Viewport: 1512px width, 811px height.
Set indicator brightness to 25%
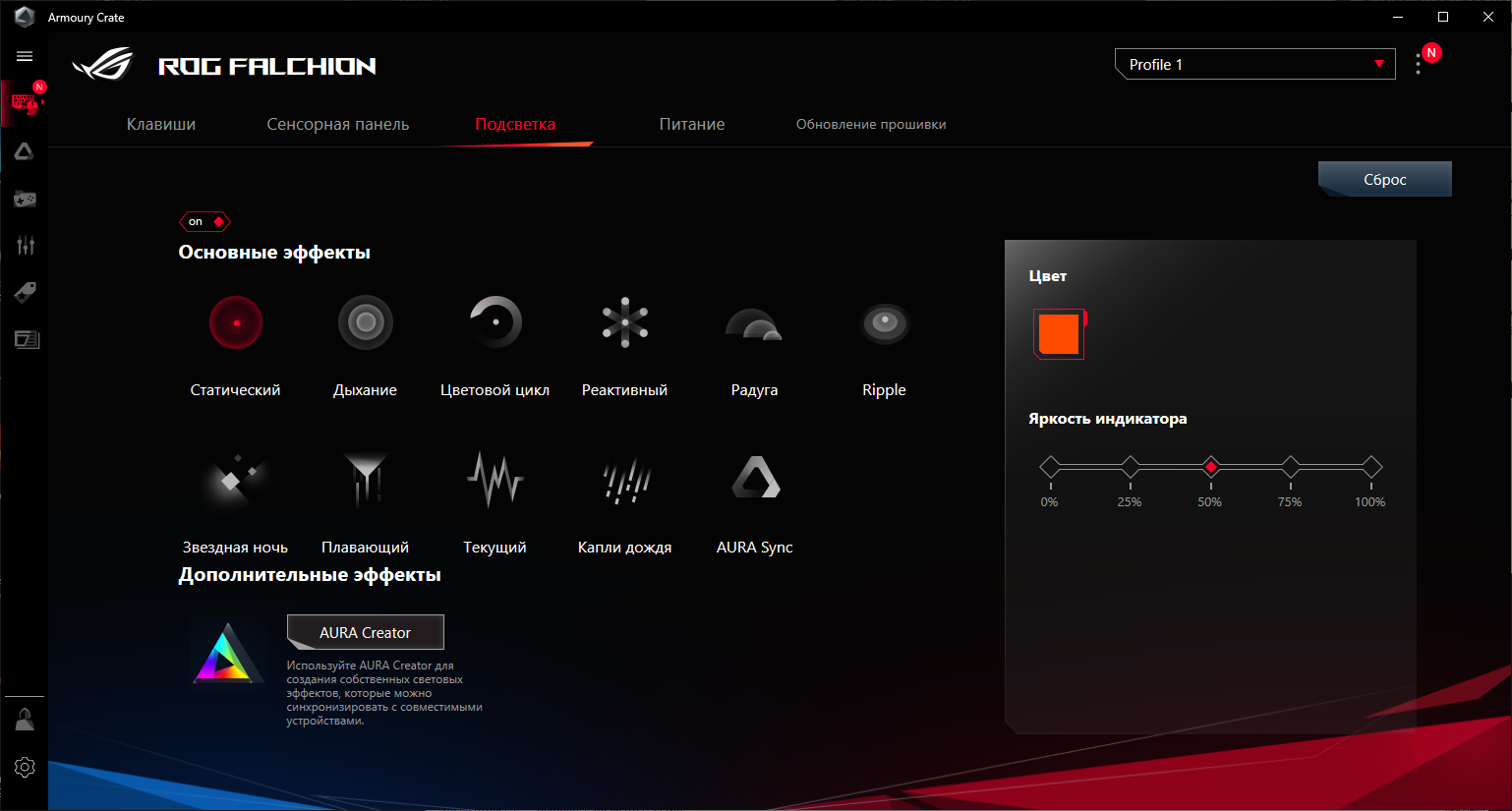tap(1131, 467)
